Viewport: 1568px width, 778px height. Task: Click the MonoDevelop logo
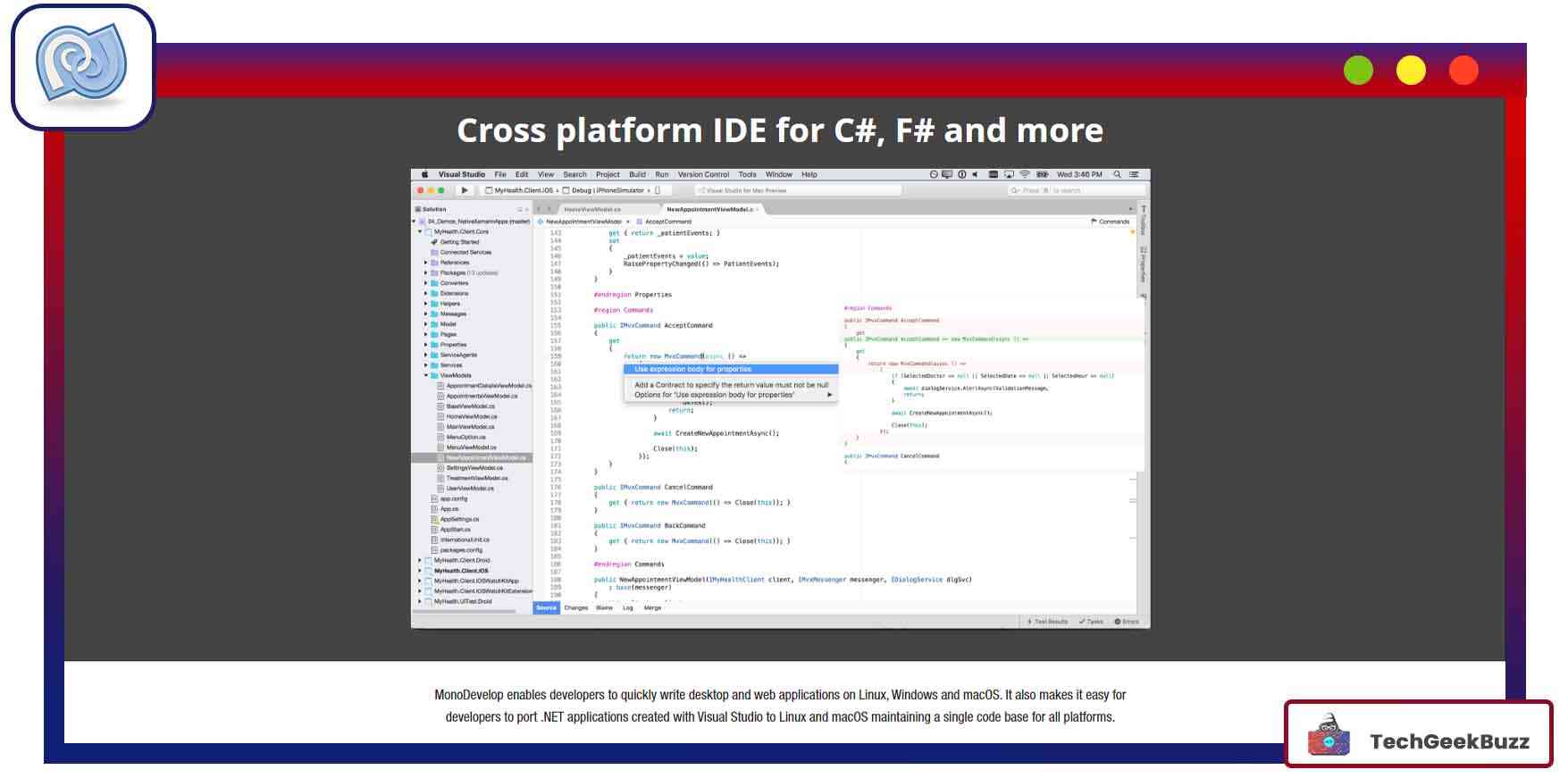[x=82, y=67]
